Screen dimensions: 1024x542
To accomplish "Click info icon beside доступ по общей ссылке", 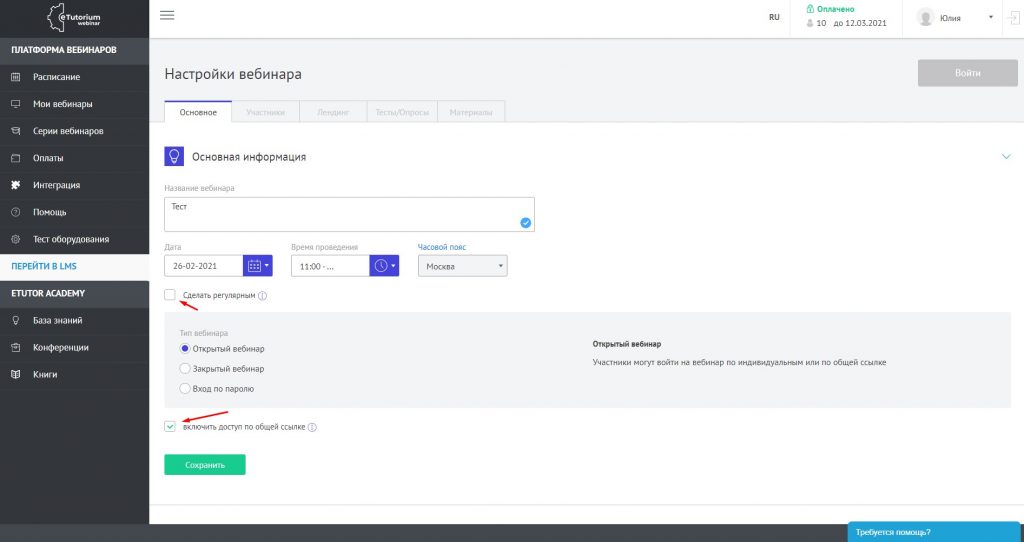I will point(312,427).
